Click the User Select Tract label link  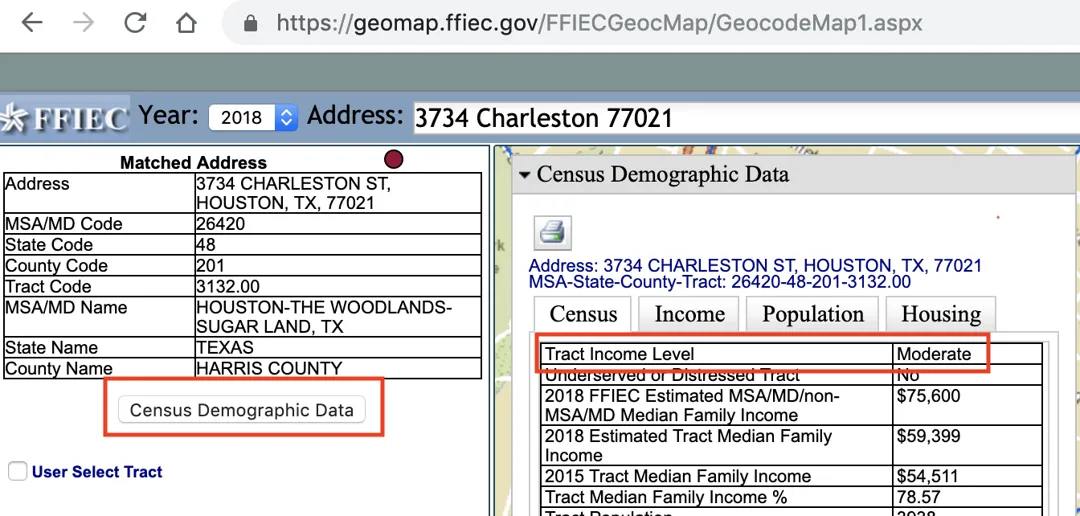point(97,472)
